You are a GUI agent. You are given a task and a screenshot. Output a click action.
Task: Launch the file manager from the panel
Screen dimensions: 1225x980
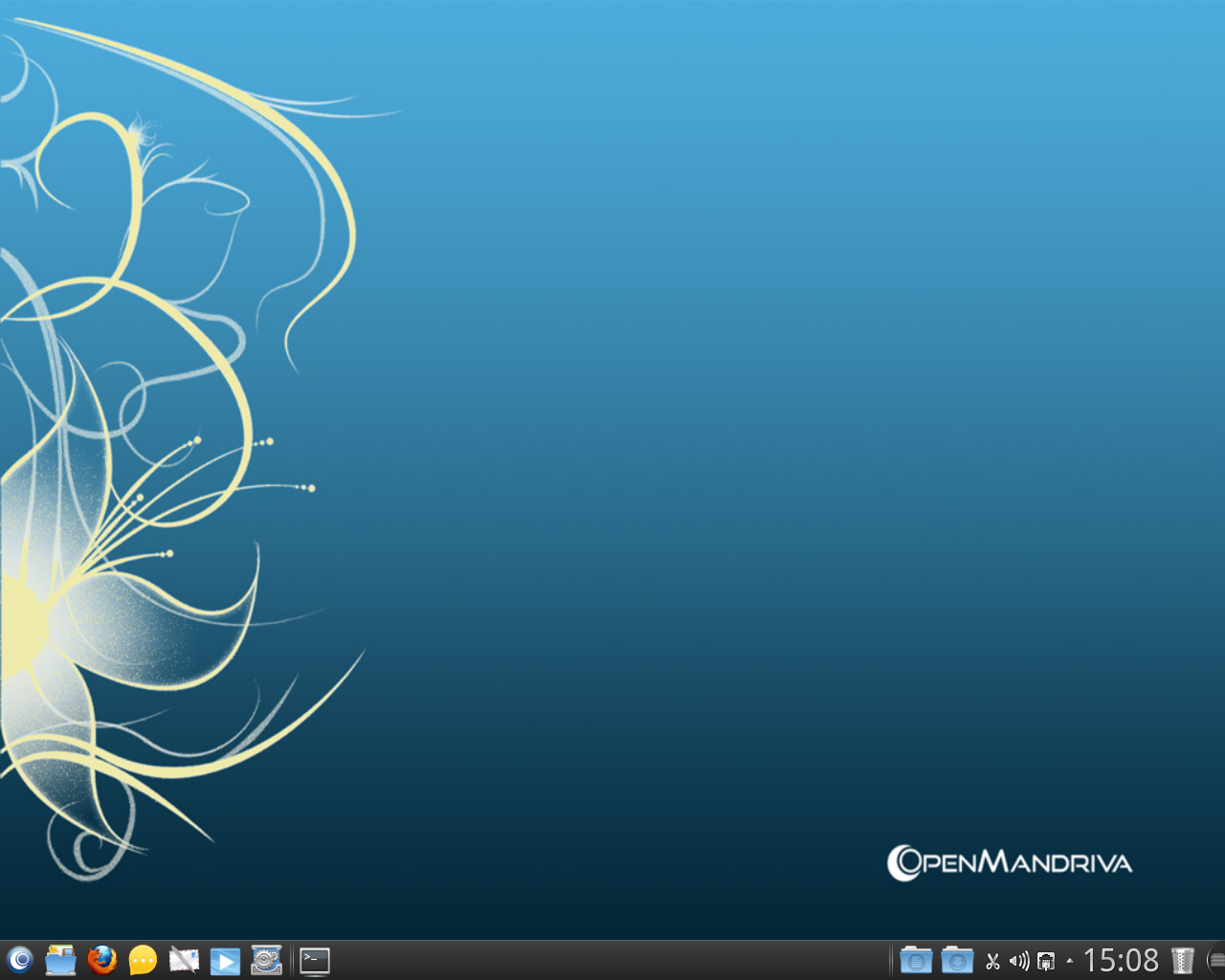point(60,960)
